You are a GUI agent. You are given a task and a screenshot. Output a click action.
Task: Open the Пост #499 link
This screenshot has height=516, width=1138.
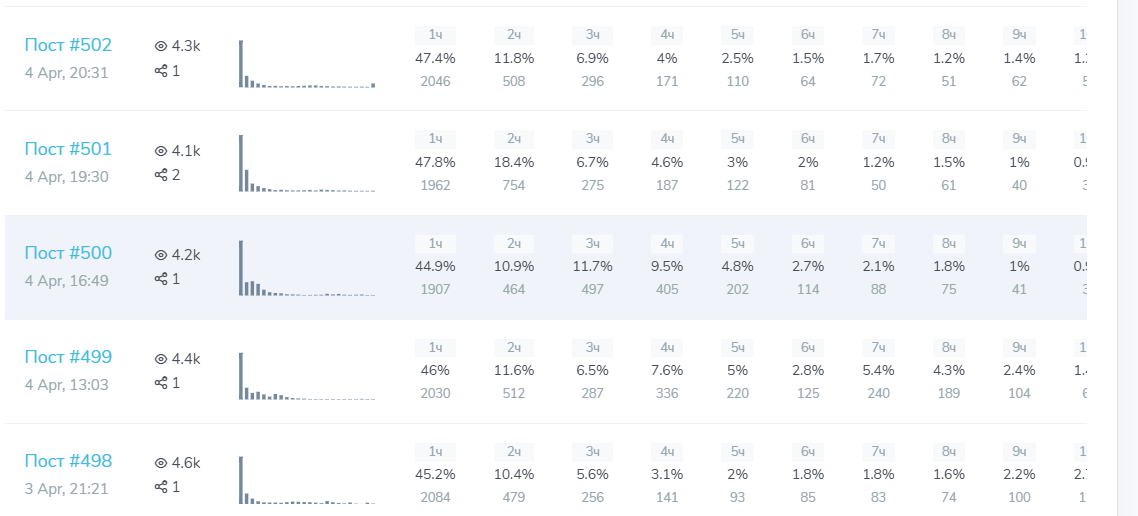68,357
